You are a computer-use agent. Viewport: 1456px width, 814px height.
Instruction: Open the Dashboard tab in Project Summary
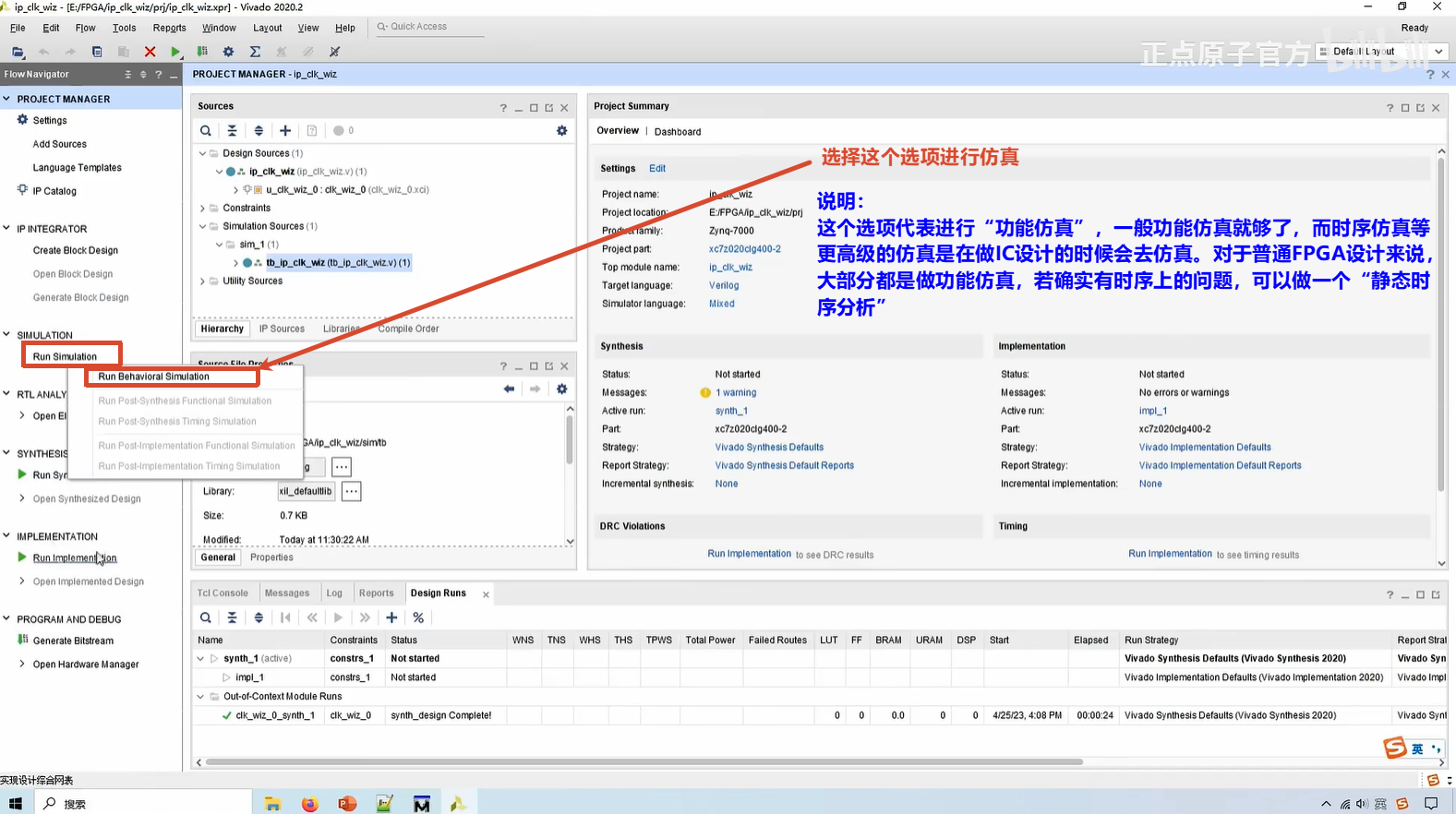pos(678,132)
